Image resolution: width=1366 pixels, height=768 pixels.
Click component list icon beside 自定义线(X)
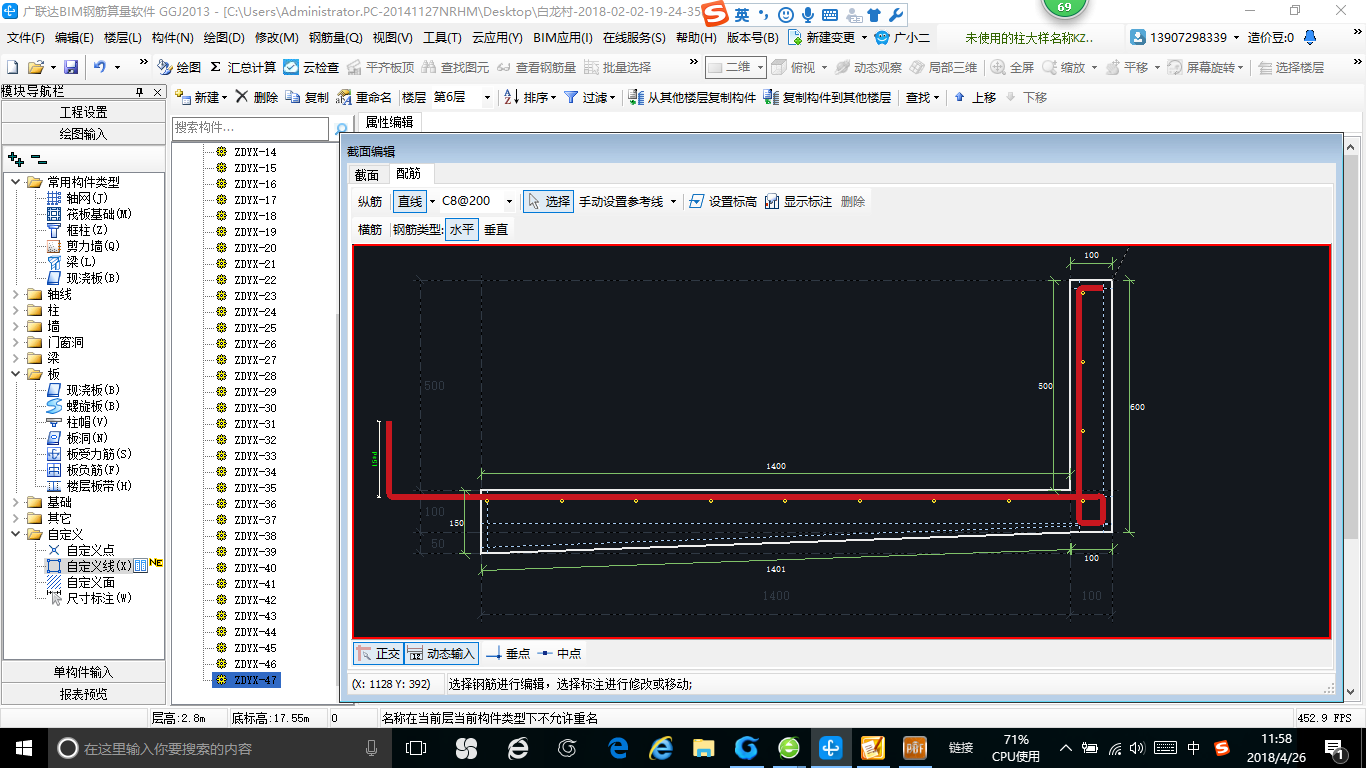click(x=141, y=566)
